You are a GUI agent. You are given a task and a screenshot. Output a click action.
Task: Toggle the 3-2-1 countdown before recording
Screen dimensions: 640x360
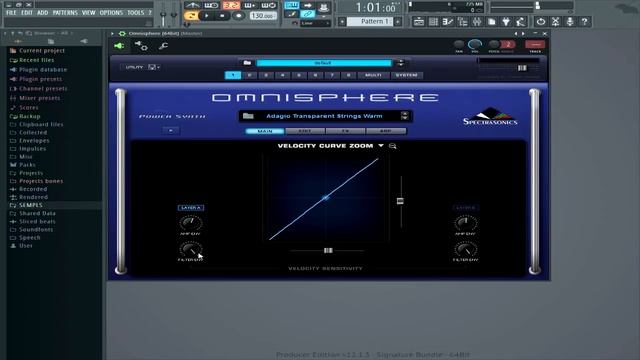pyautogui.click(x=231, y=5)
